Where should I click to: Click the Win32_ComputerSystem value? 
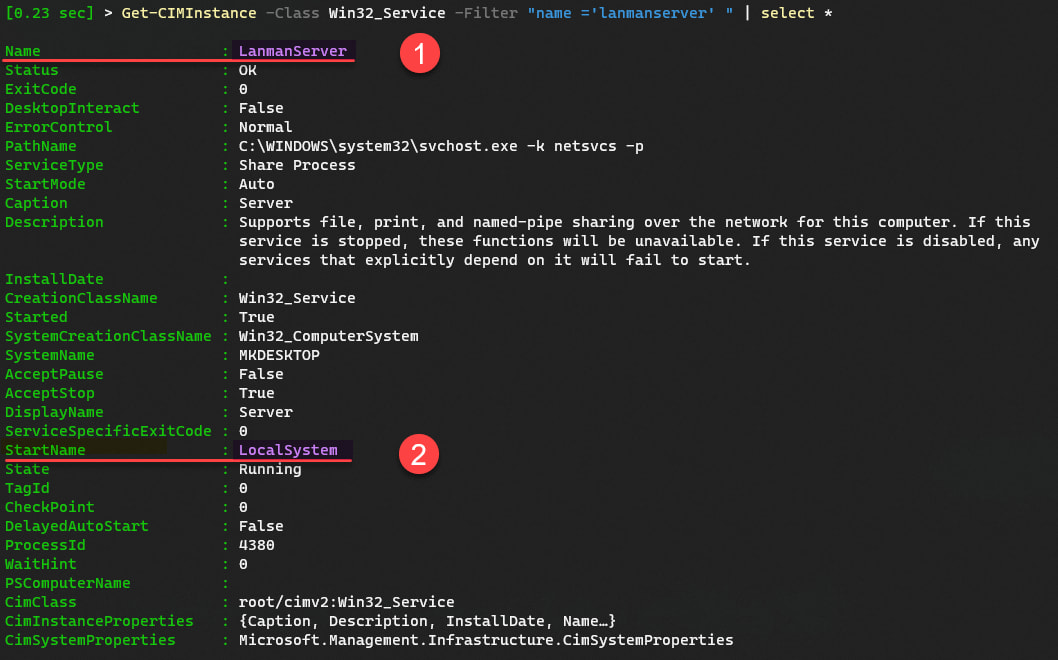point(328,336)
